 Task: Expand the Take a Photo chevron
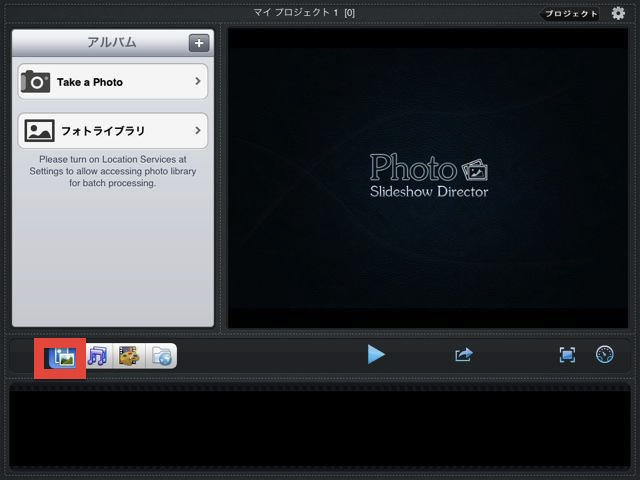click(198, 81)
